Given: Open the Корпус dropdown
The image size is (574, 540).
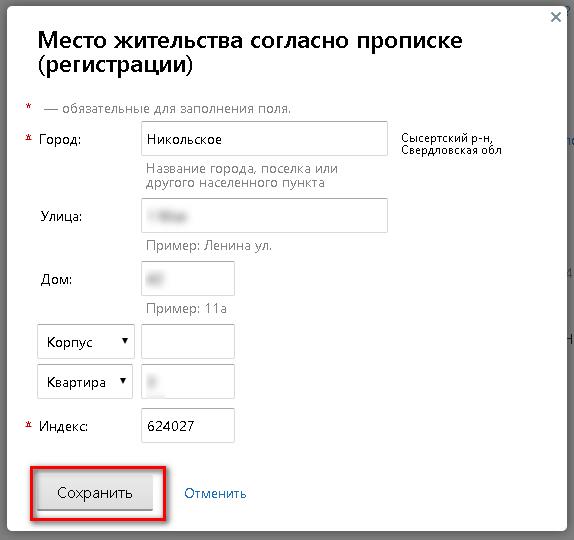Looking at the screenshot, I should coord(86,342).
